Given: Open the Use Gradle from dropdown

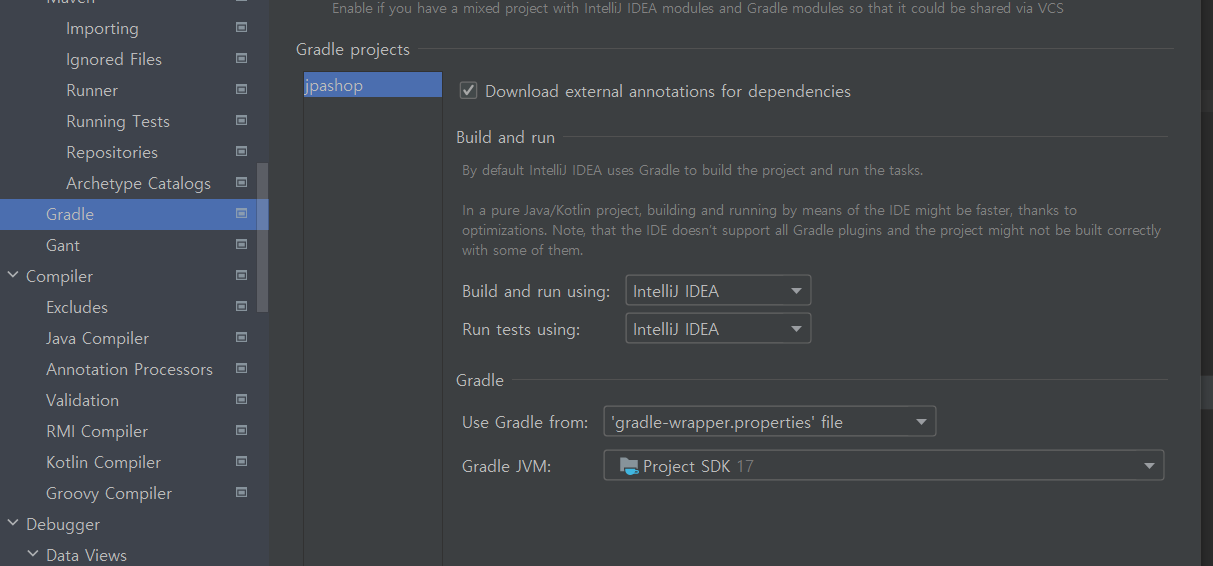Looking at the screenshot, I should coord(770,422).
